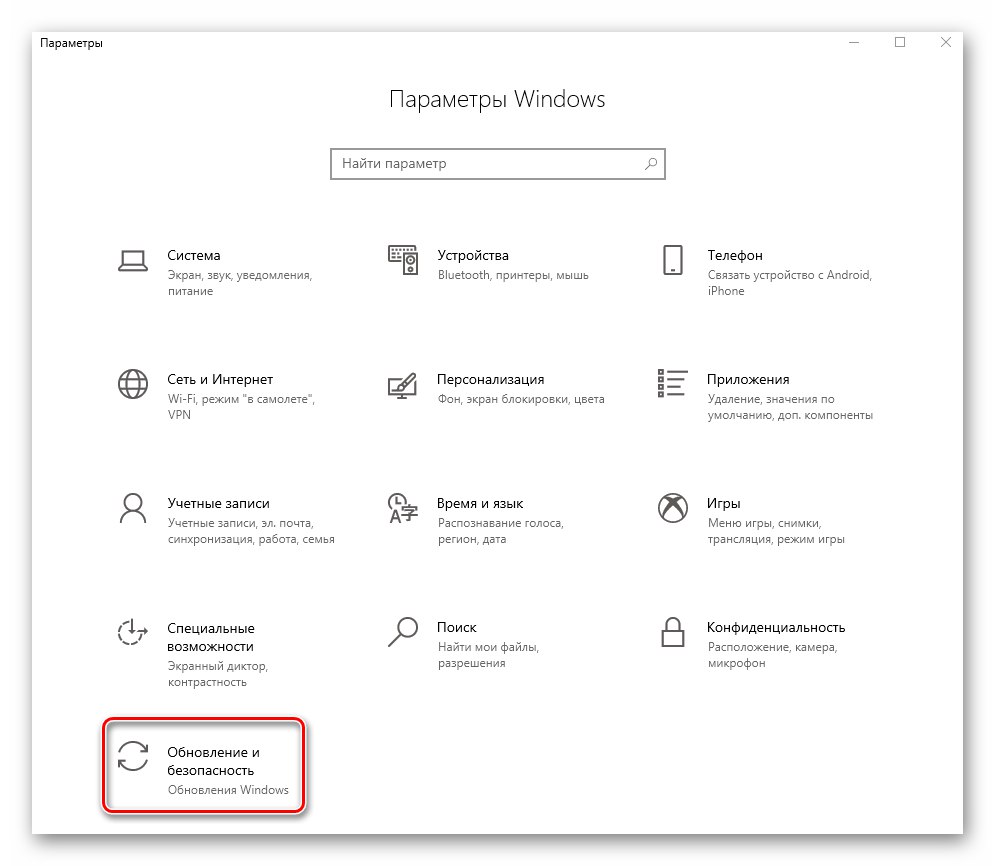Click text 'Фон, экран блокировки, цвета'
Screen dimensions: 995x866
pyautogui.click(x=521, y=399)
